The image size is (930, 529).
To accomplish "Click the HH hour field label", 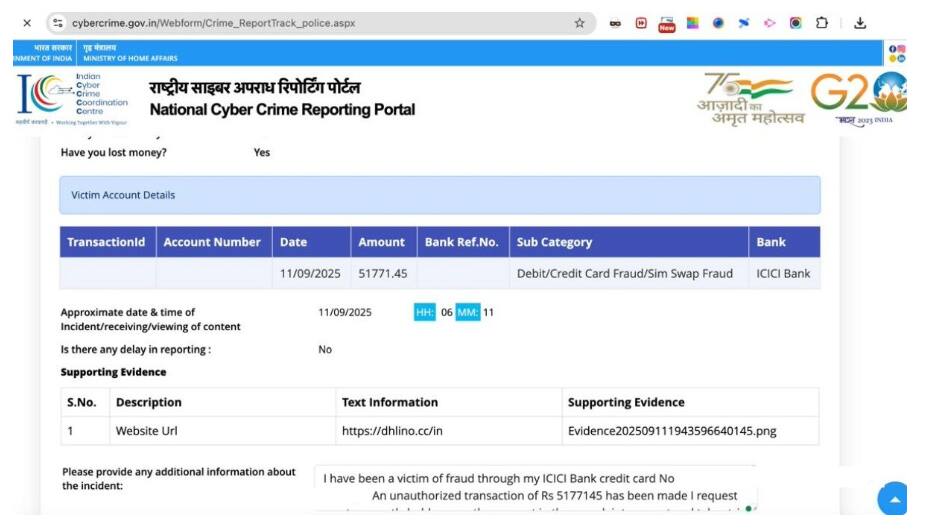I will pos(424,313).
